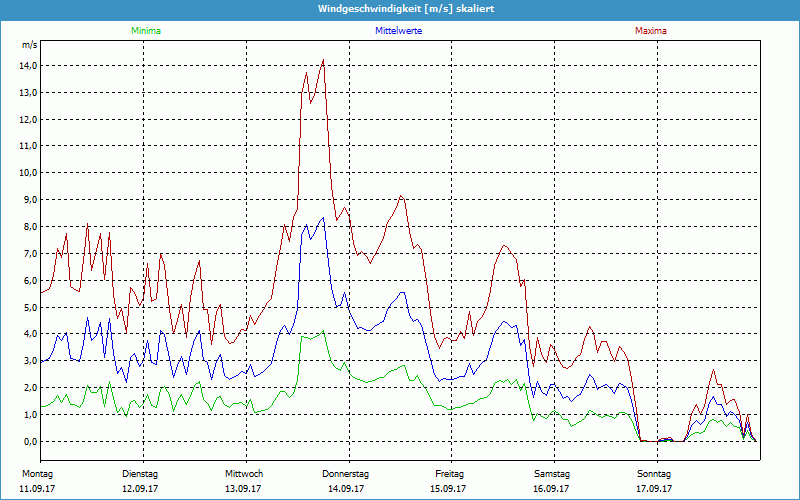Image resolution: width=800 pixels, height=500 pixels.
Task: Click the 4,0 y-axis value
Action: (30, 334)
